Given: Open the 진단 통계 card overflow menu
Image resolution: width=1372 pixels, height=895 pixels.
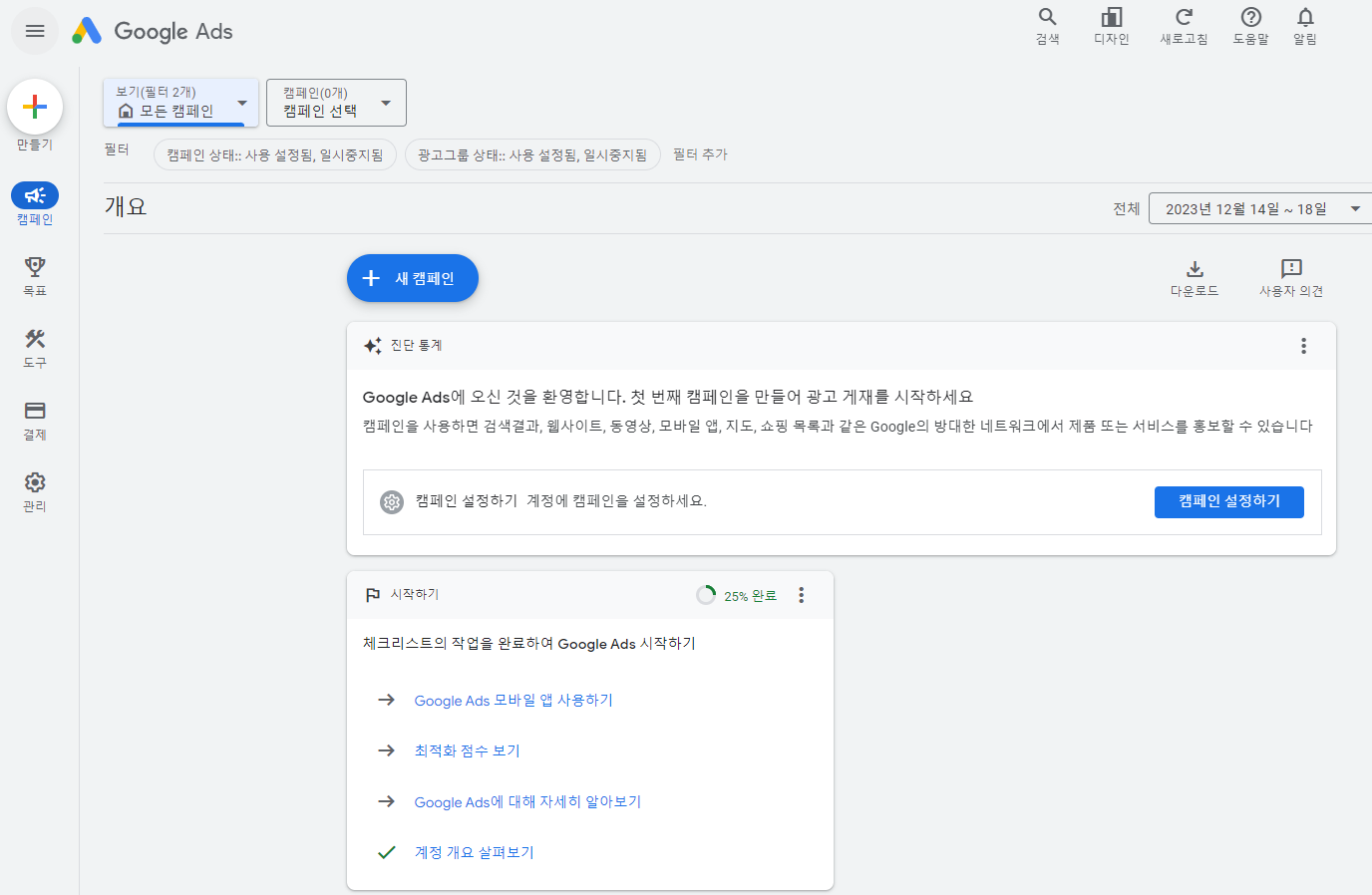Looking at the screenshot, I should tap(1303, 346).
